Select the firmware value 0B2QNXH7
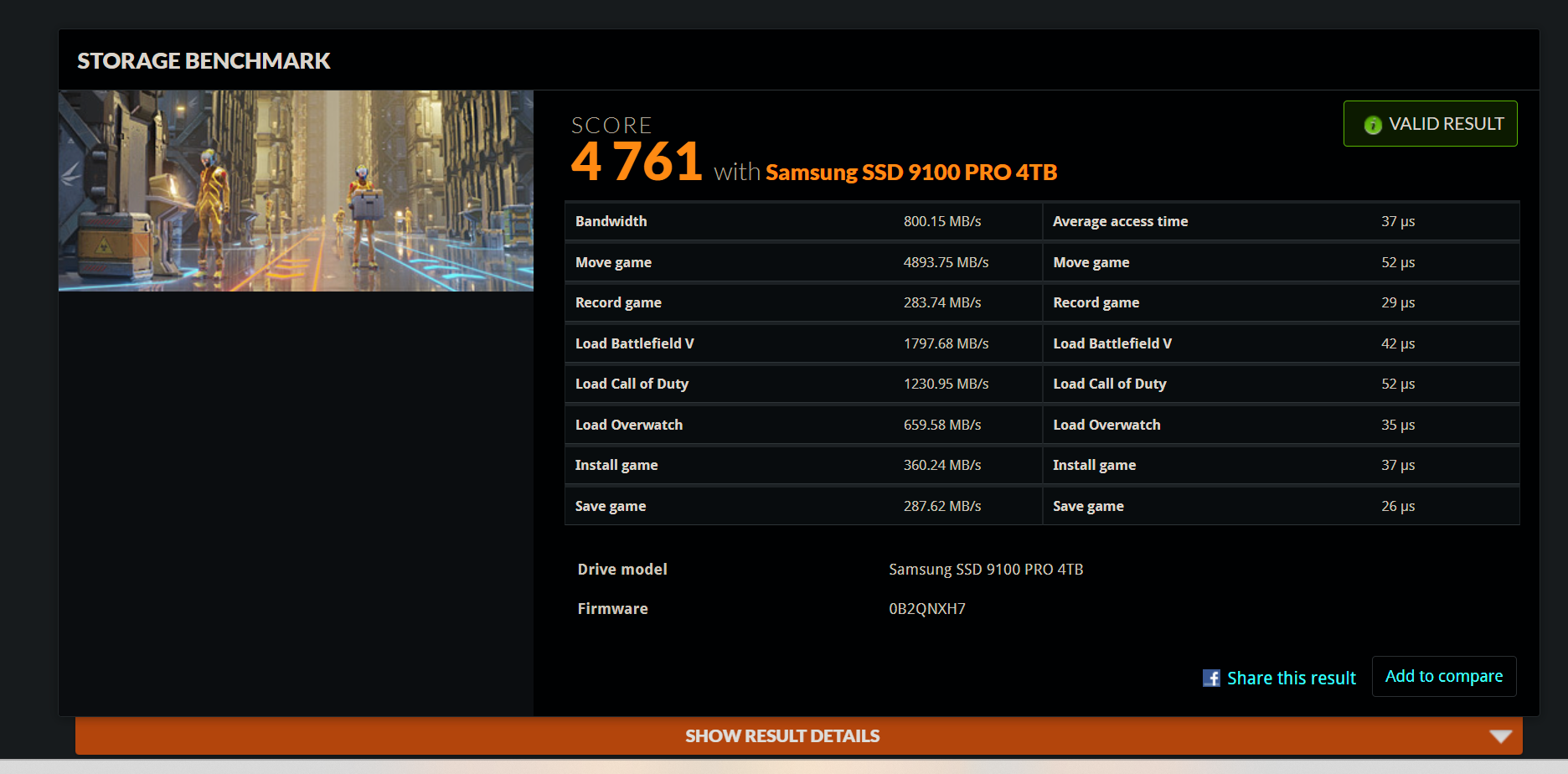The width and height of the screenshot is (1568, 774). click(x=926, y=609)
